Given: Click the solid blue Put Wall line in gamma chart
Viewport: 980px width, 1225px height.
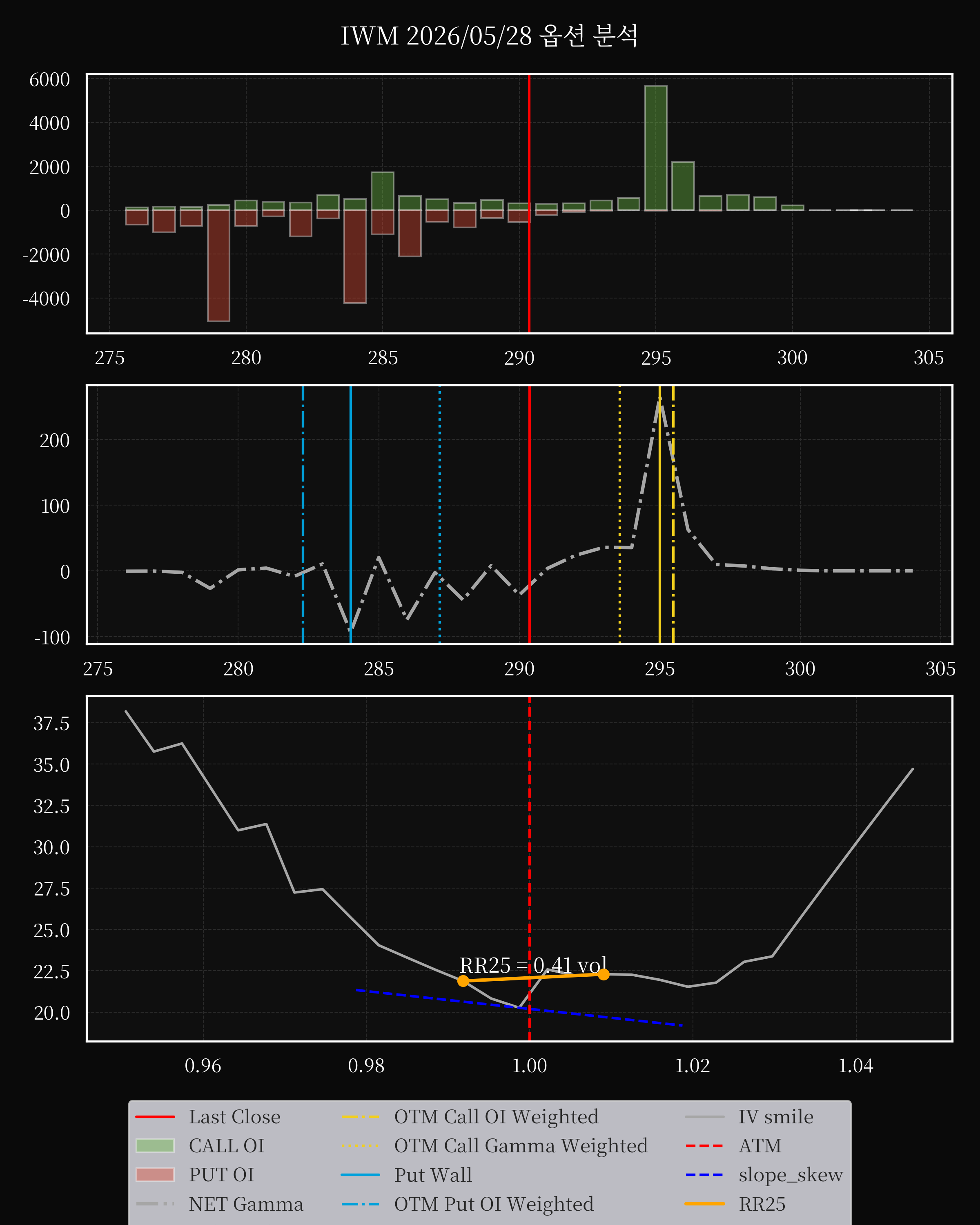Looking at the screenshot, I should coord(350,515).
